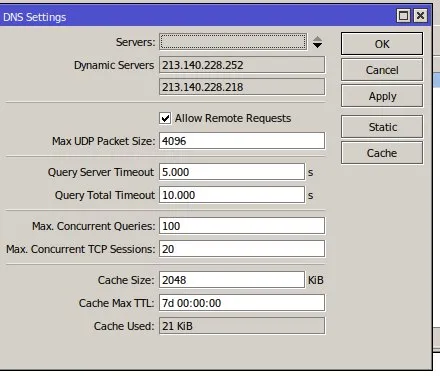440x376 pixels.
Task: Edit the Cache Max TTL field
Action: (242, 303)
